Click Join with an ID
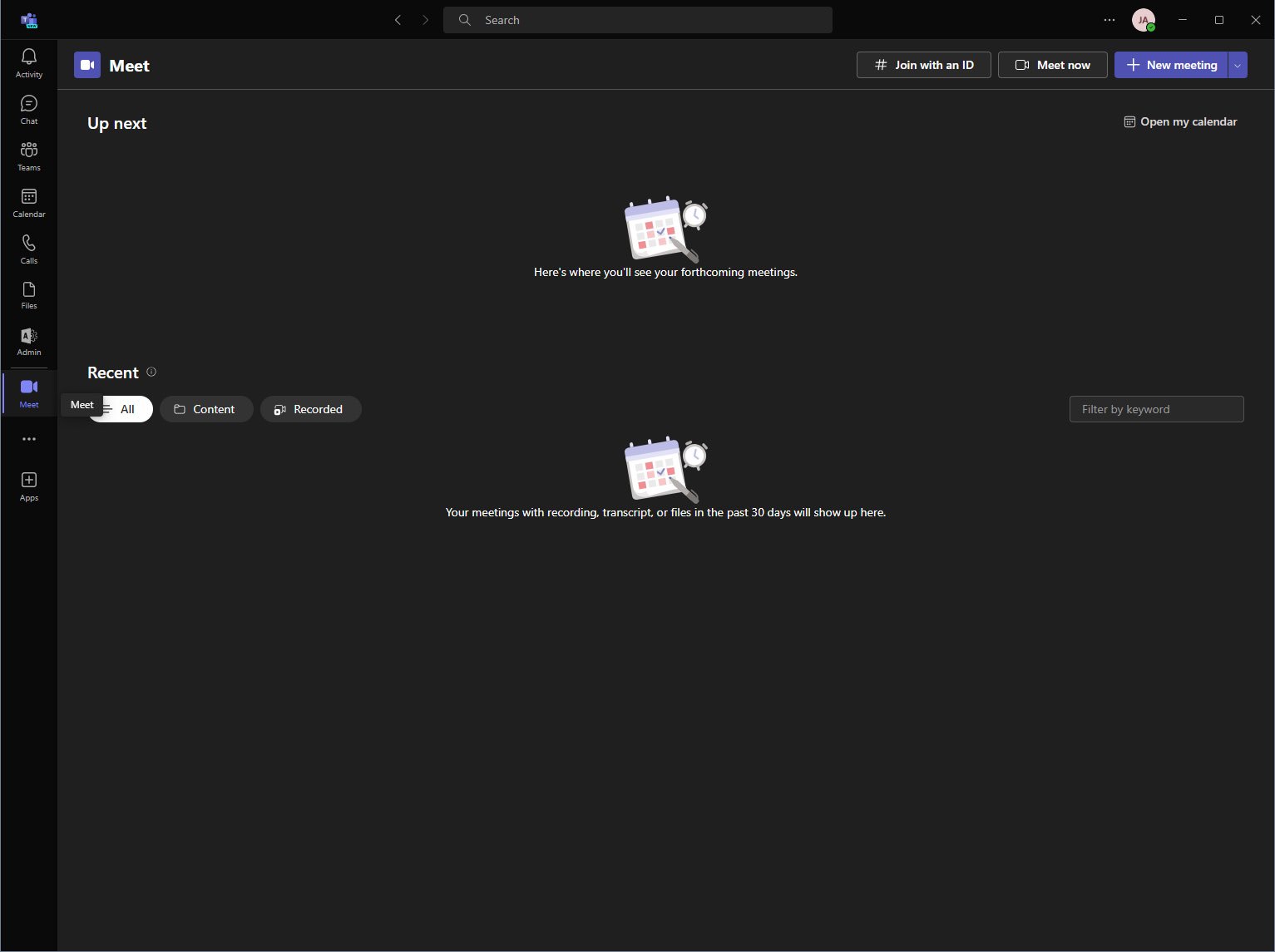1275x952 pixels. point(924,65)
